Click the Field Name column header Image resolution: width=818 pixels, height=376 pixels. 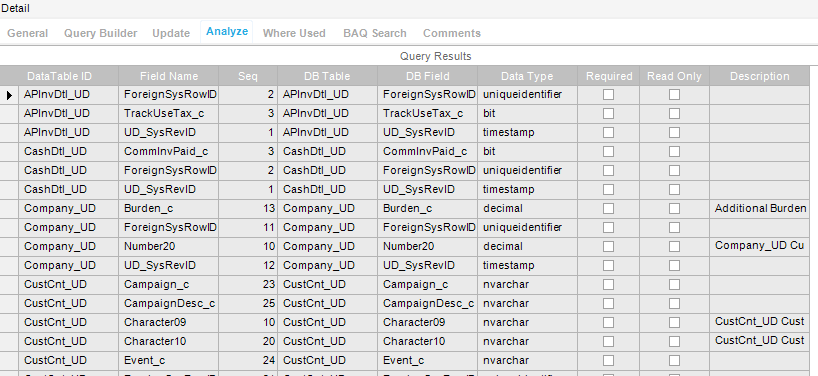pyautogui.click(x=169, y=76)
